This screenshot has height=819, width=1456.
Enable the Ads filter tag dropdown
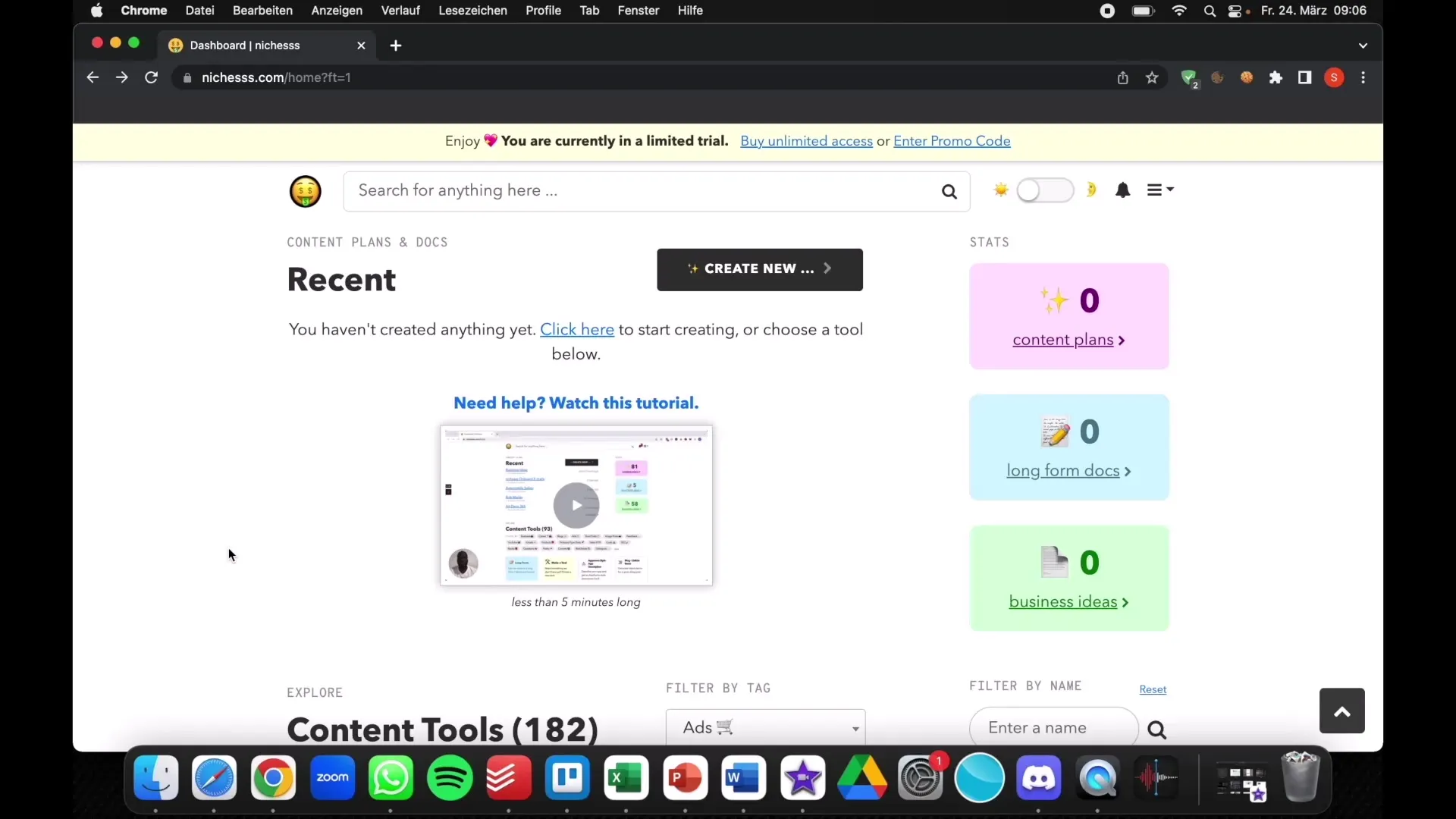click(x=766, y=727)
